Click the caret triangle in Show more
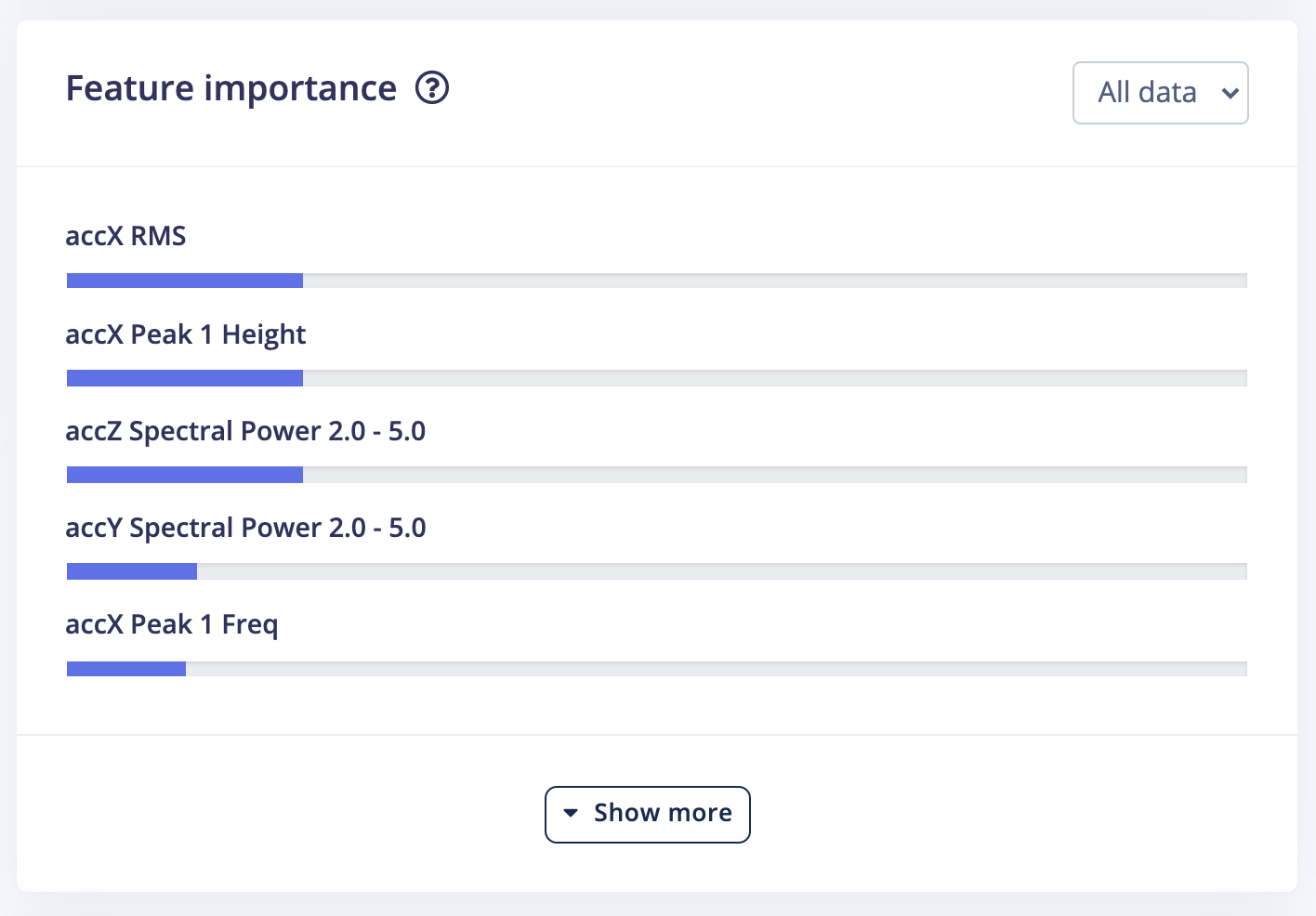The width and height of the screenshot is (1316, 916). click(x=571, y=813)
